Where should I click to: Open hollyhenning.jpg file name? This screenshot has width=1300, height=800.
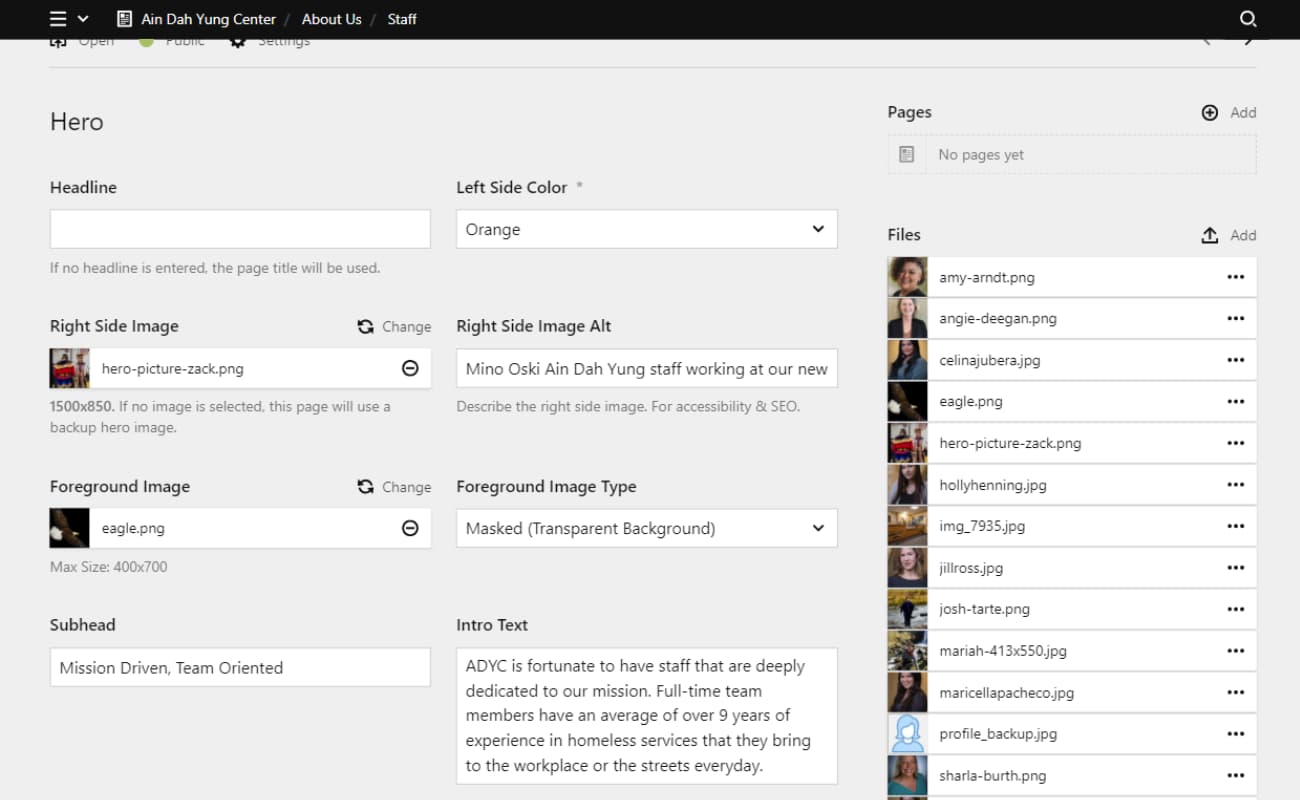[x=993, y=485]
